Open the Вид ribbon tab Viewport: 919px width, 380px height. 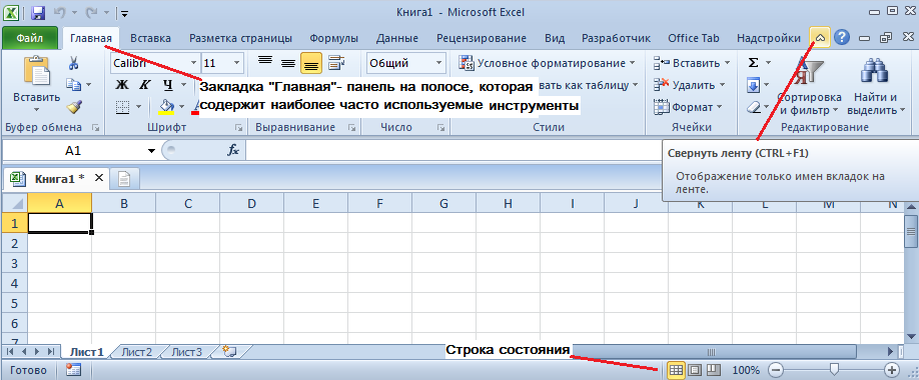coord(554,38)
